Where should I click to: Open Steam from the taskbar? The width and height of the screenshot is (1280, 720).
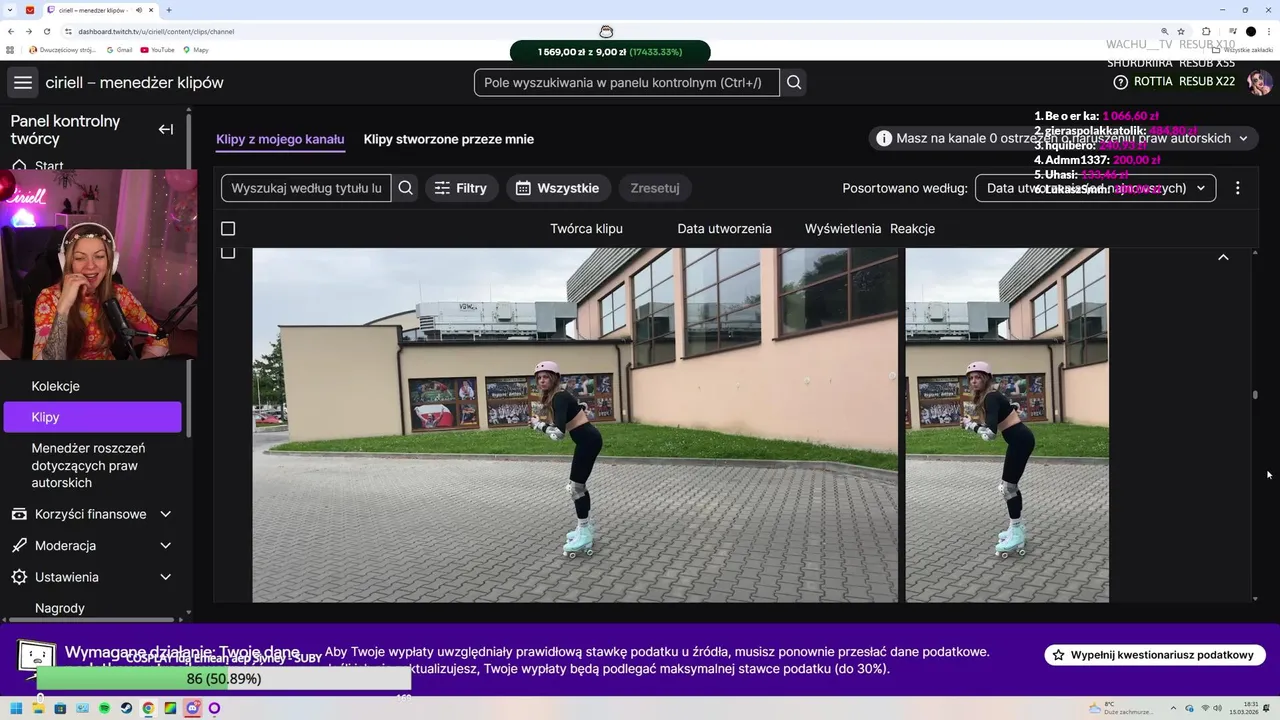click(126, 708)
